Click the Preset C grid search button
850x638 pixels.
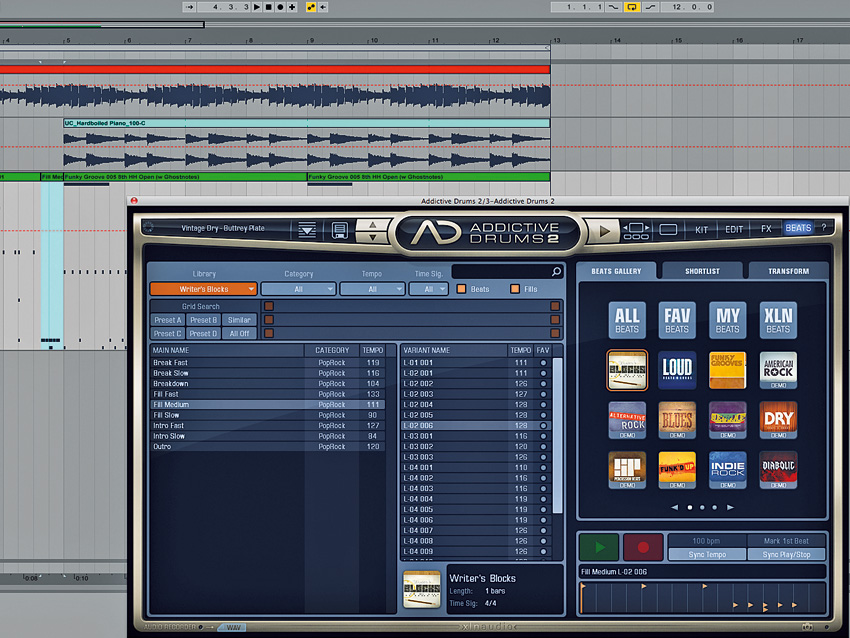[x=168, y=333]
